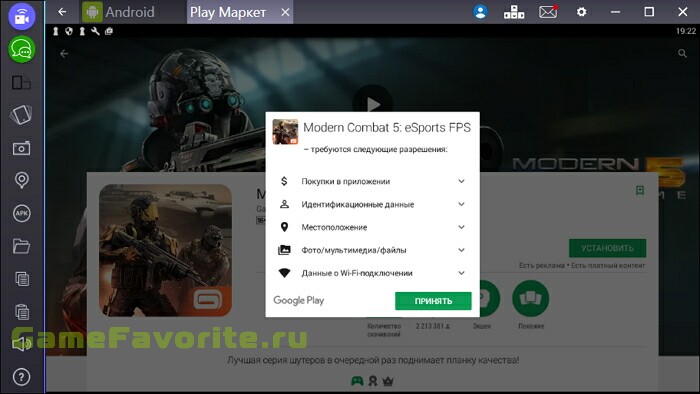Click the Google Play logo text

(x=299, y=300)
